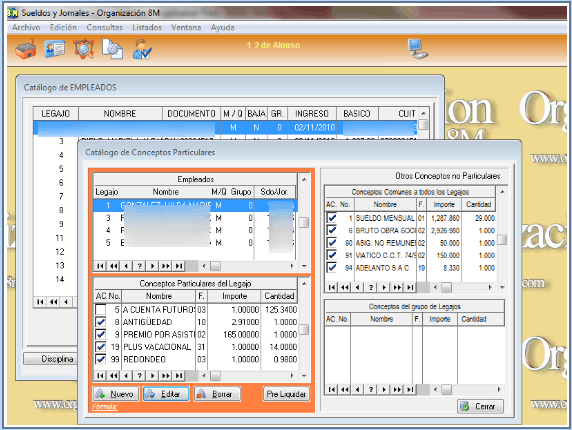
Task: Select the person with checkmark toolbar icon
Action: click(142, 49)
